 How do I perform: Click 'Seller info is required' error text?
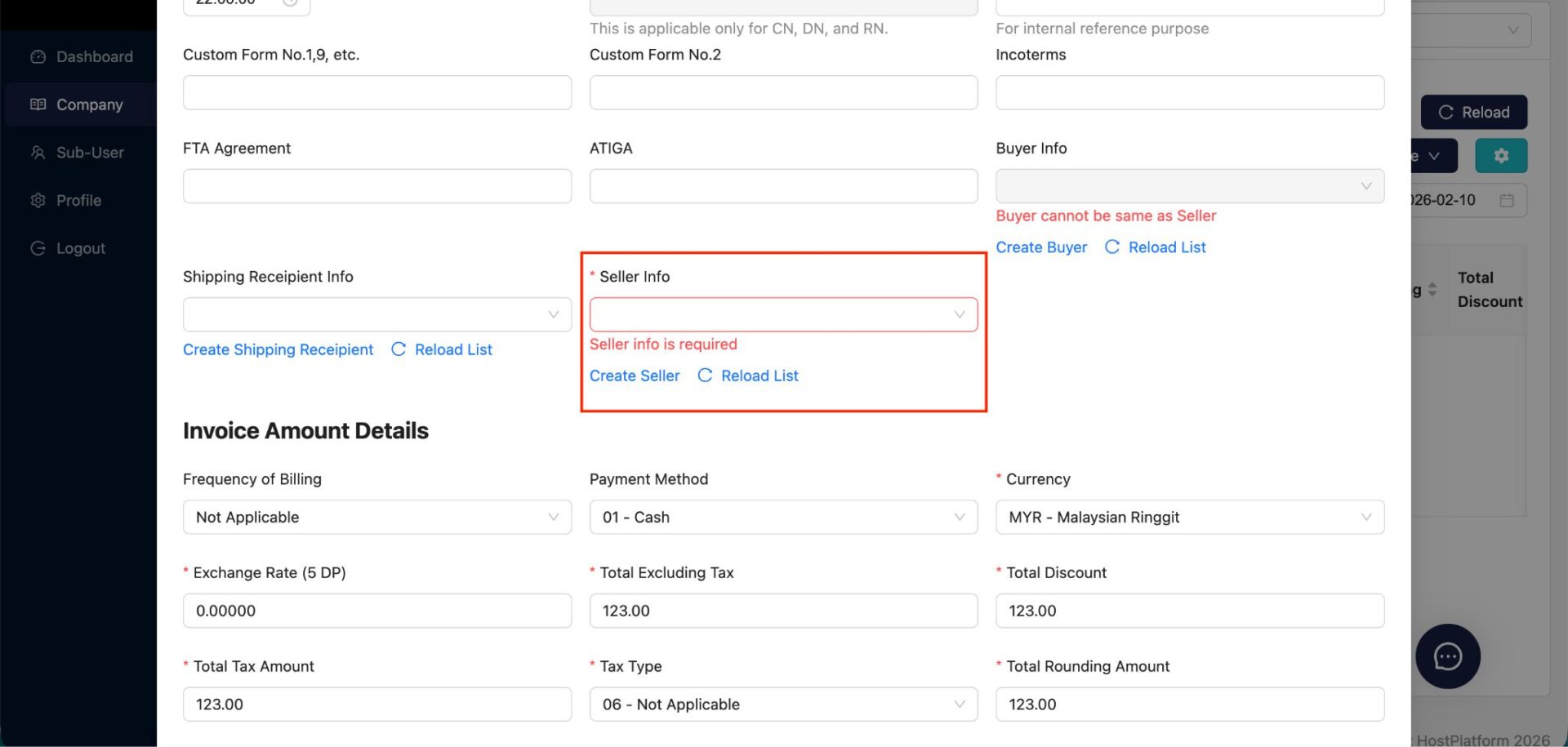pyautogui.click(x=663, y=344)
